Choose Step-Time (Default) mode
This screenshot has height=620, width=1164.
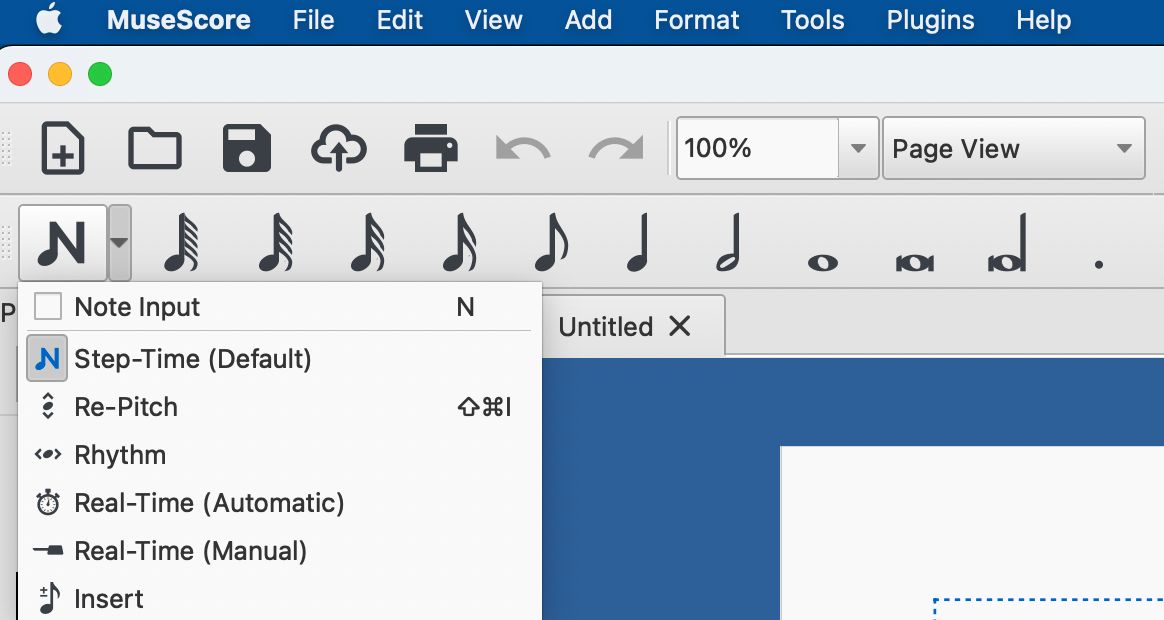coord(281,359)
